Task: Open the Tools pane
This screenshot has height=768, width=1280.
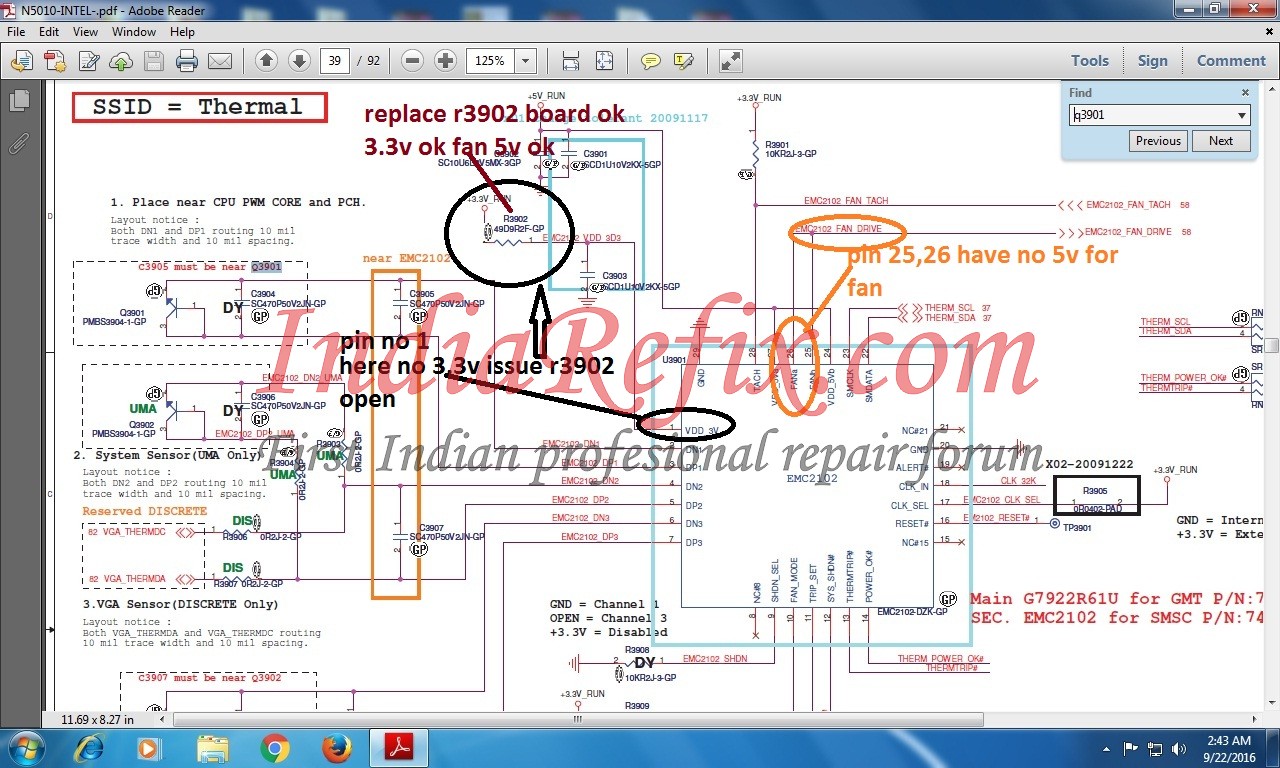Action: coord(1090,61)
